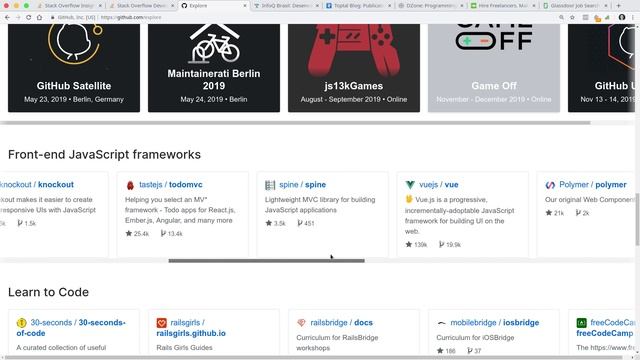Switch to second Stack Overflow tab
Image resolution: width=640 pixels, height=360 pixels.
click(141, 6)
